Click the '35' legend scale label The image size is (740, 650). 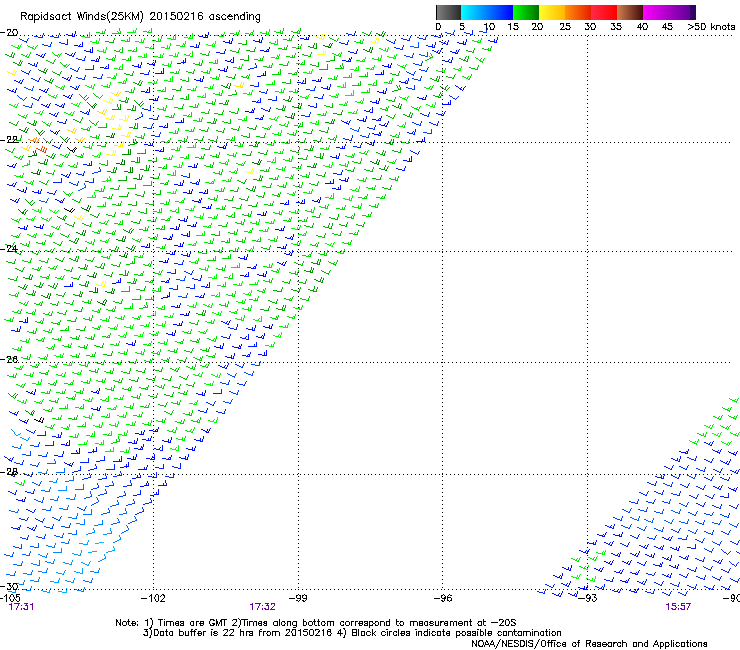[616, 27]
